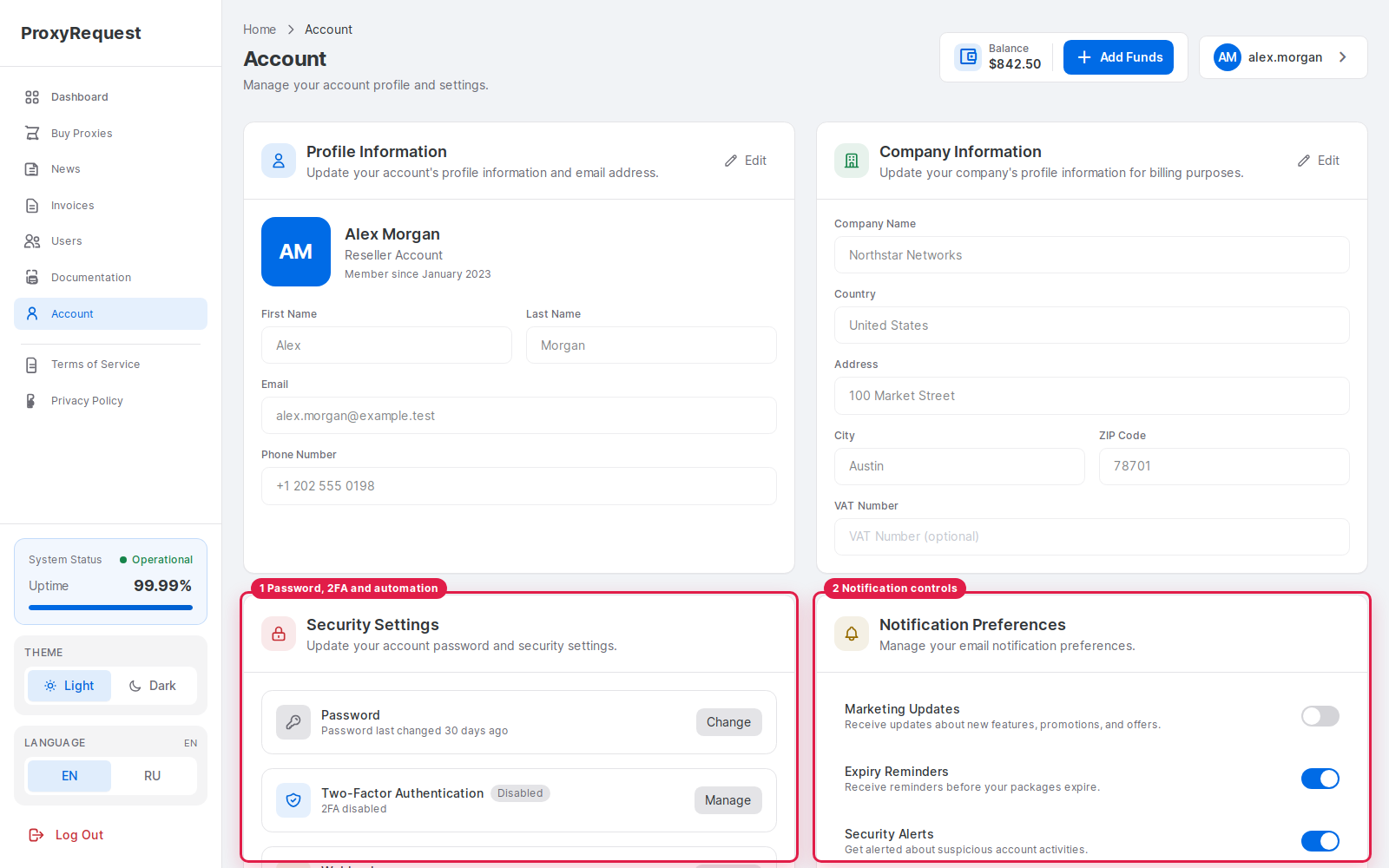
Task: Click the Users people icon
Action: (x=32, y=241)
